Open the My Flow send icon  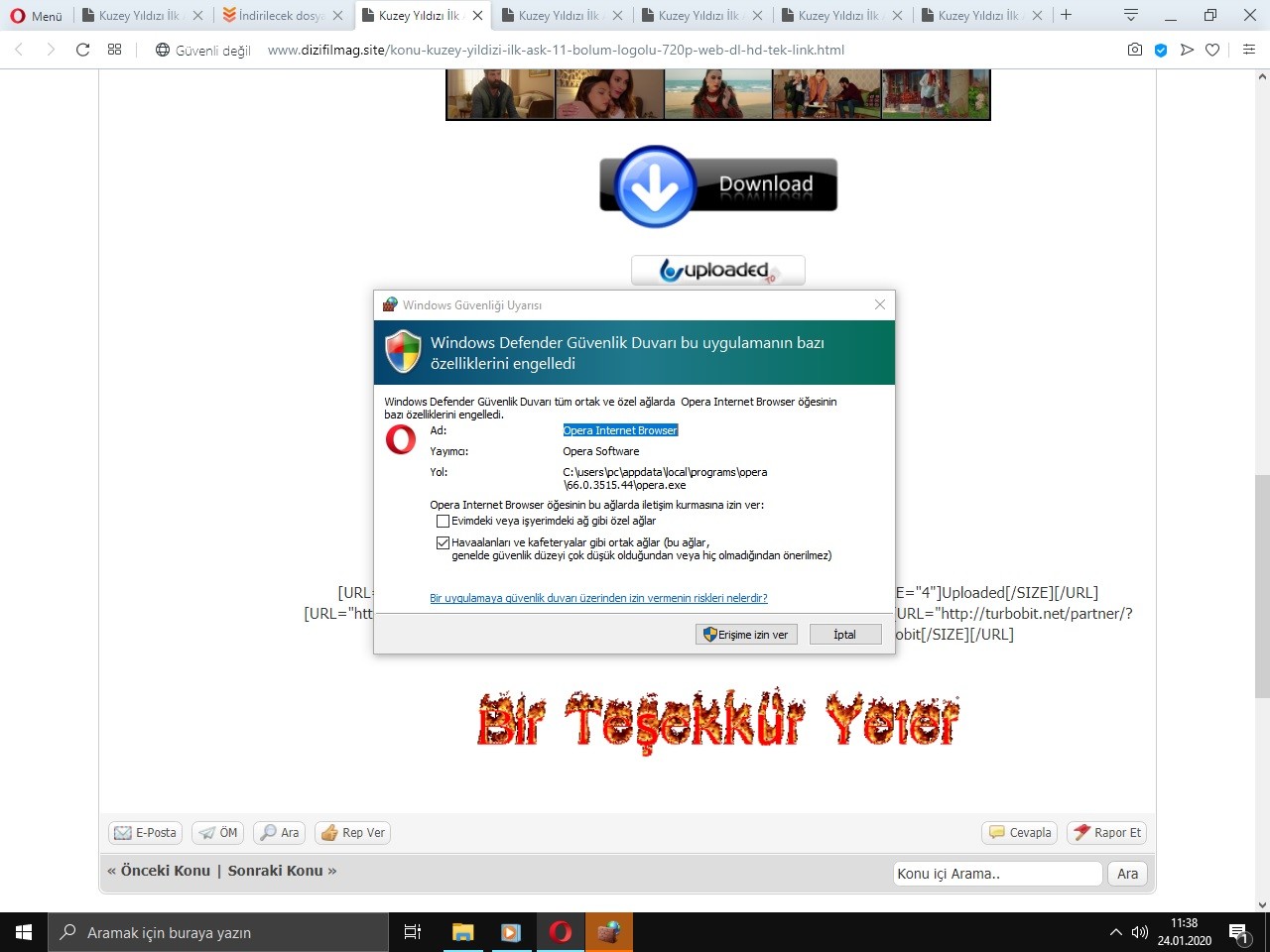[1187, 50]
